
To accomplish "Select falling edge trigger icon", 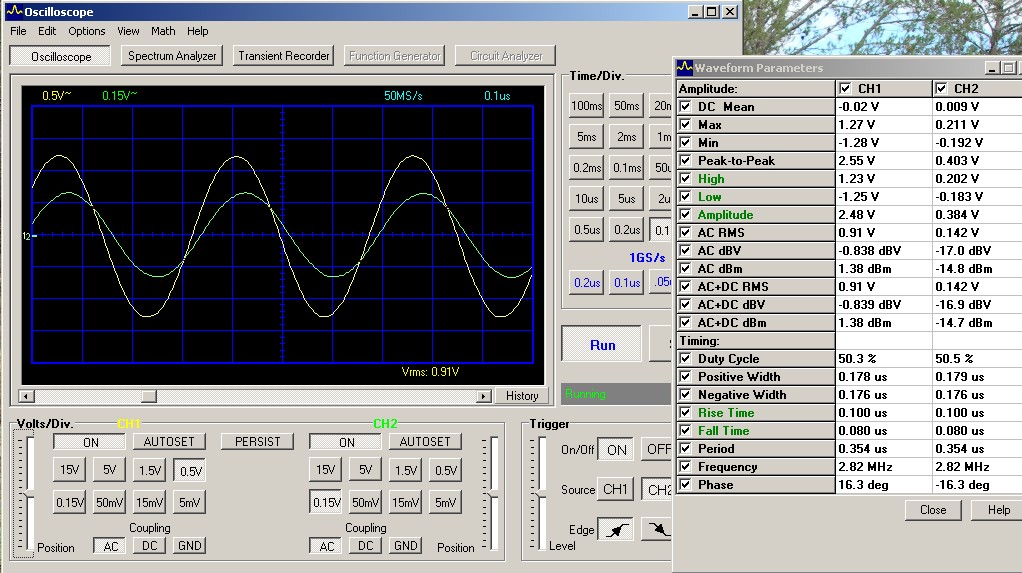I will tap(656, 529).
